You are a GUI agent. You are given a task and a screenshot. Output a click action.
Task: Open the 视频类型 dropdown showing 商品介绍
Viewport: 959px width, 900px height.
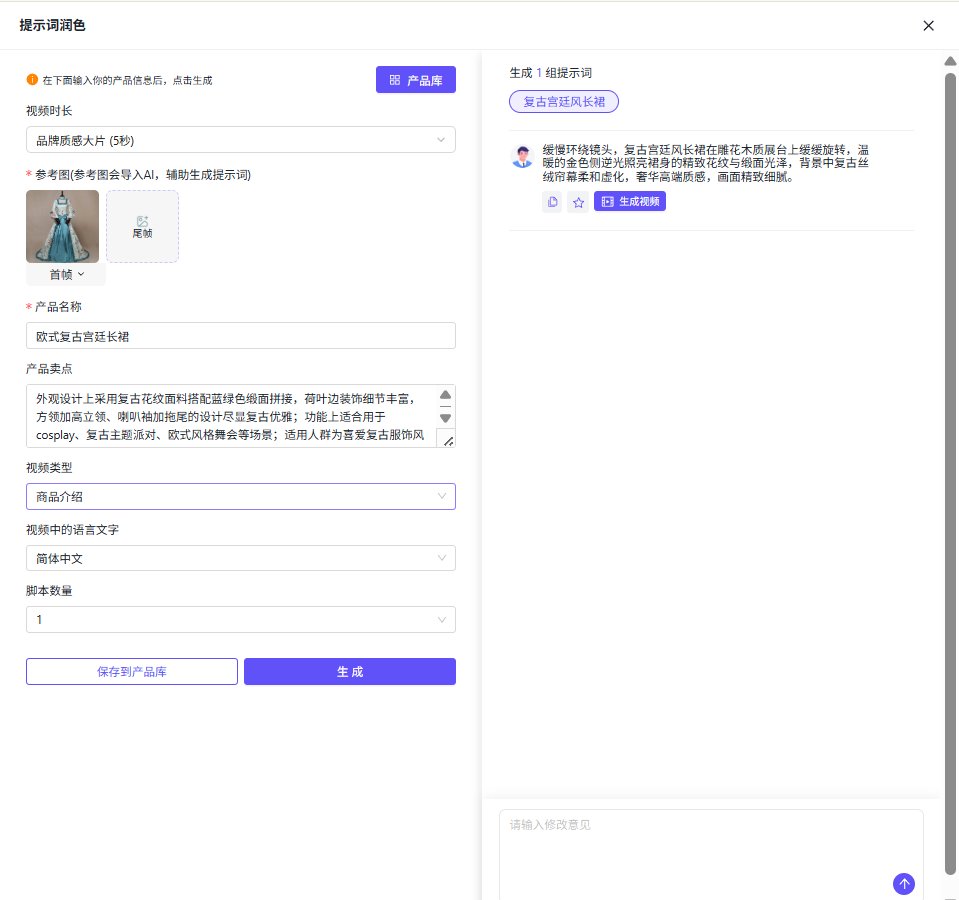(x=240, y=496)
